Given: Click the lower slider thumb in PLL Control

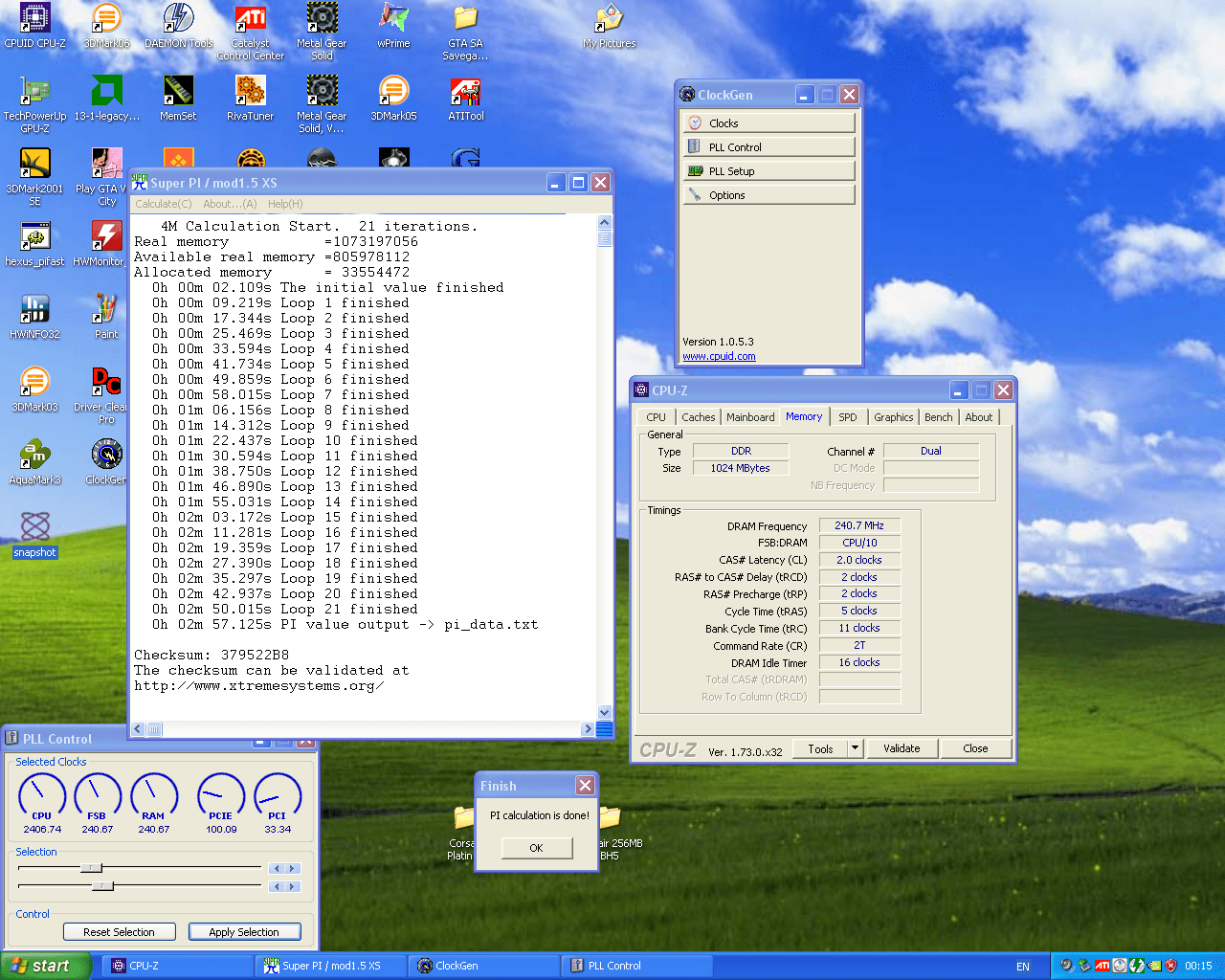Looking at the screenshot, I should 102,886.
